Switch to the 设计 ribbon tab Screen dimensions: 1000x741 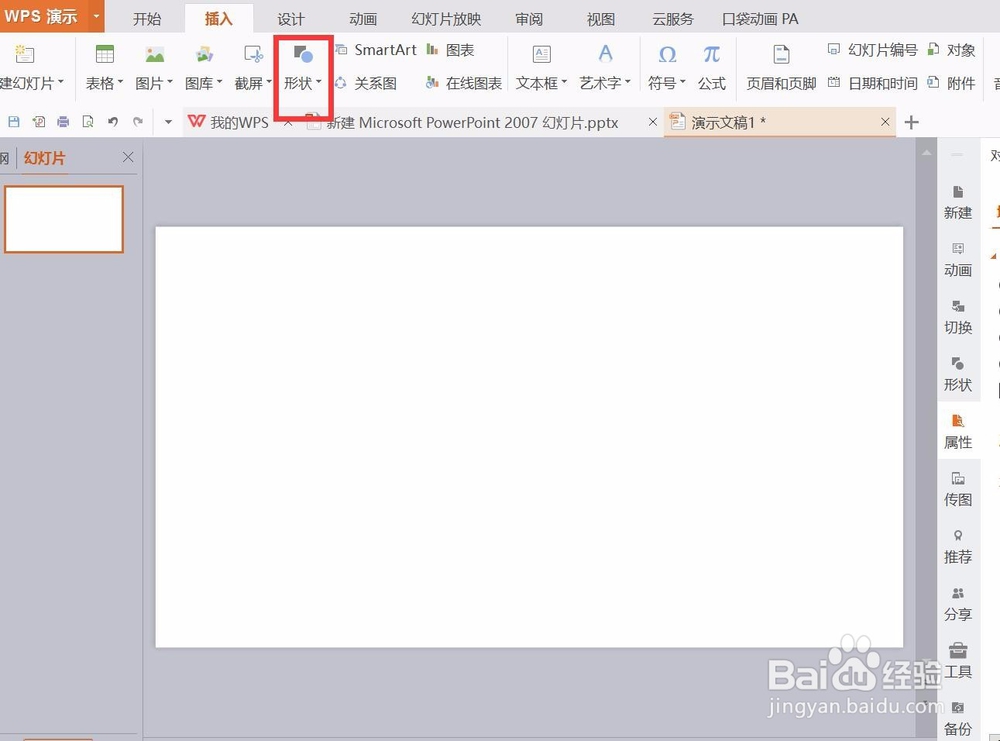point(291,19)
